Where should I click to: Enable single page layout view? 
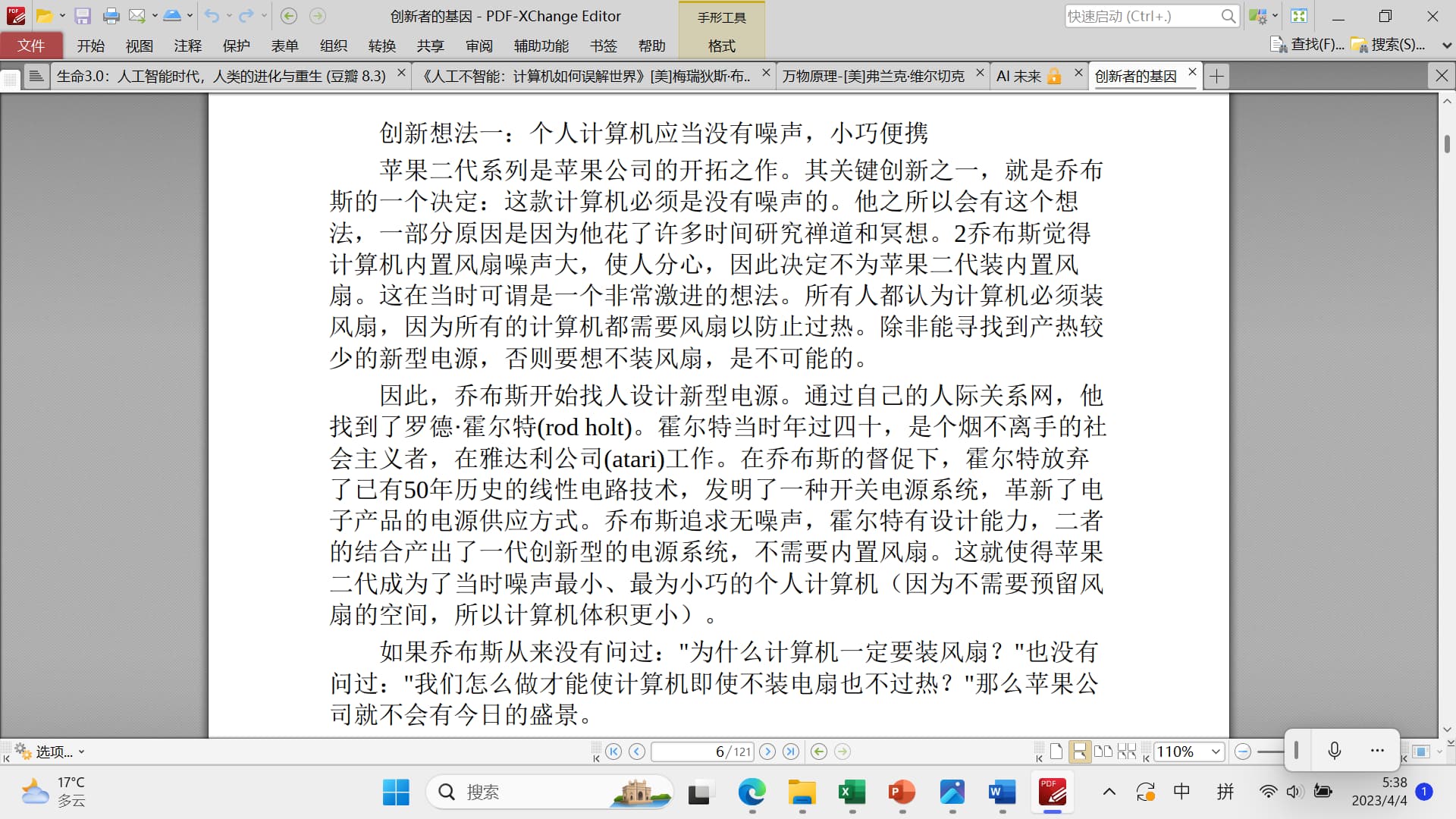coord(1056,752)
